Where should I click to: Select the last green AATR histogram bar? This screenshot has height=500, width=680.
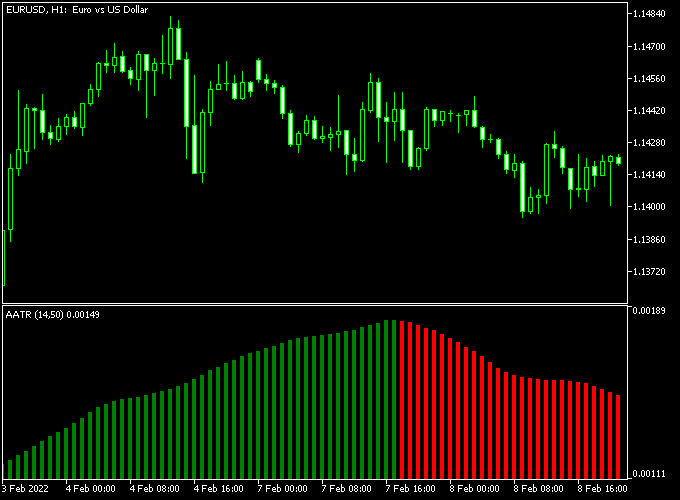coord(393,400)
